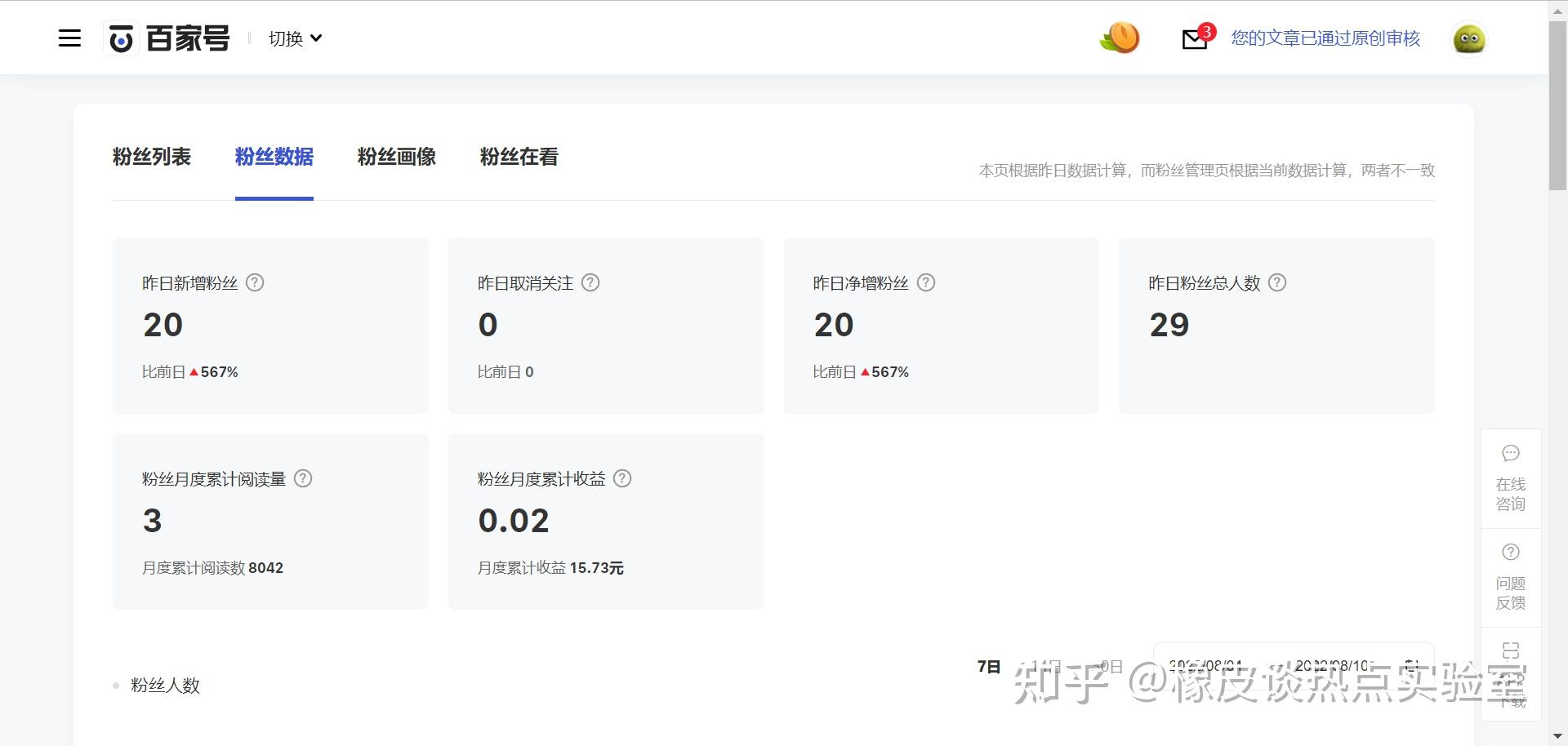The image size is (1568, 746).
Task: Switch to the 粉丝在看 tab
Action: (x=519, y=157)
